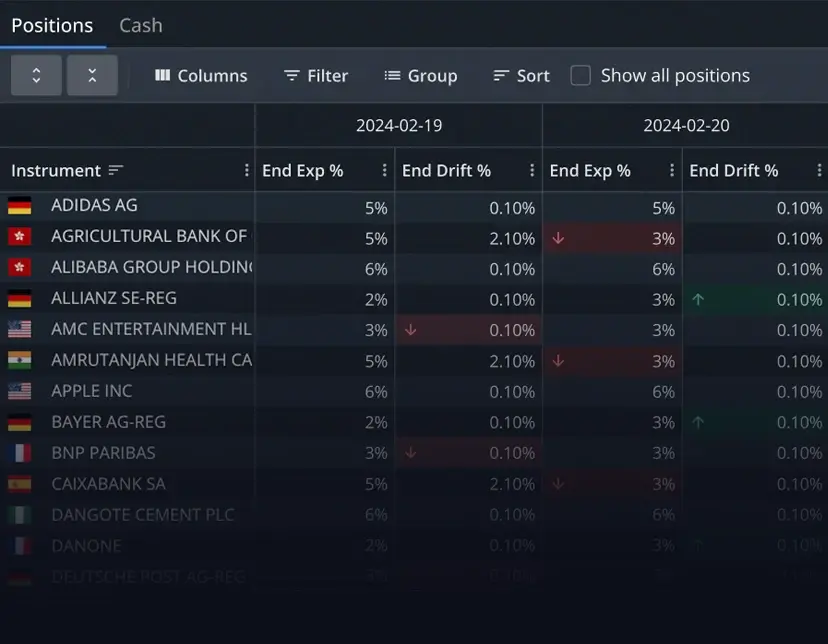This screenshot has height=644, width=828.
Task: Switch to the Cash tab
Action: tap(140, 25)
